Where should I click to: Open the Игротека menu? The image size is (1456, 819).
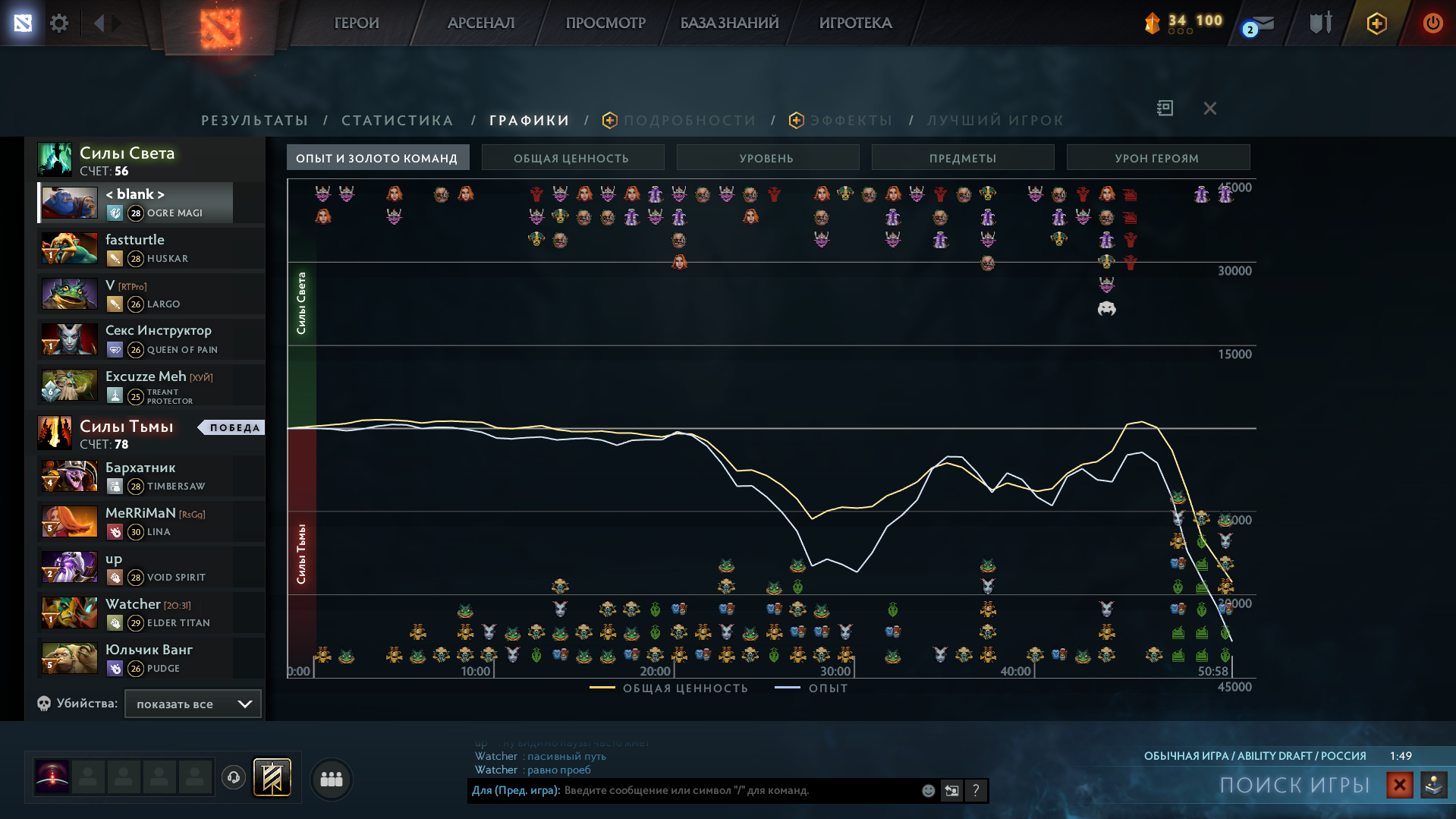(x=855, y=23)
